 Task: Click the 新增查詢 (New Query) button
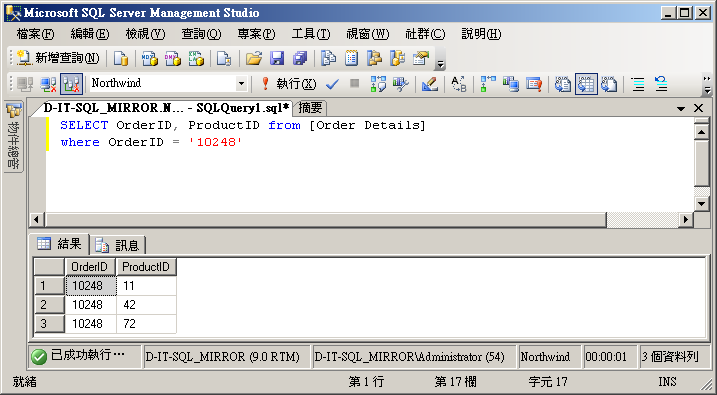tap(58, 58)
